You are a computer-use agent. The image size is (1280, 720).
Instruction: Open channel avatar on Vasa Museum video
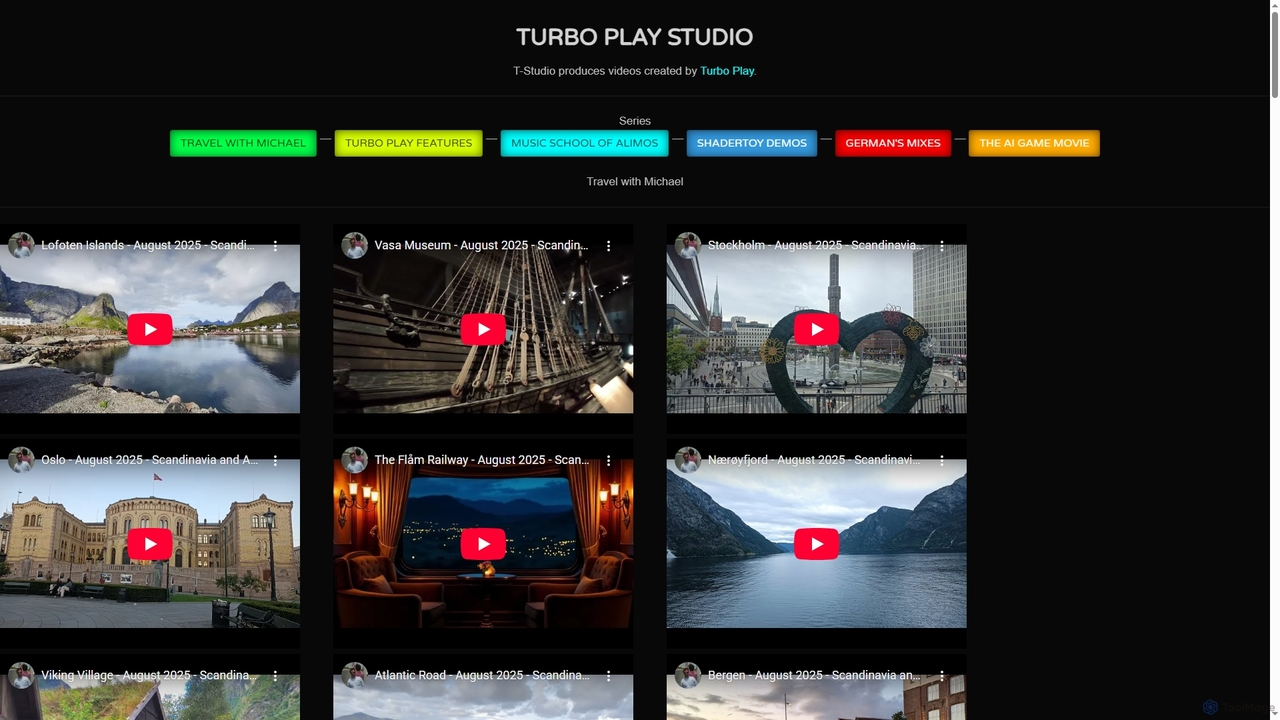click(354, 245)
